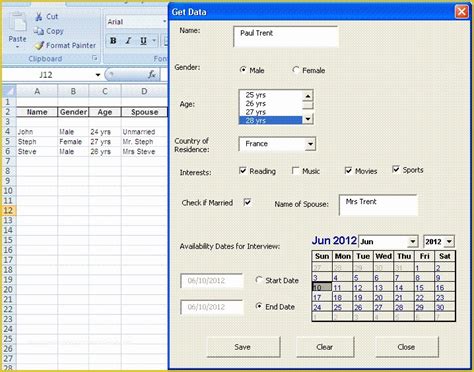Click the Cut scissors icon

point(39,16)
